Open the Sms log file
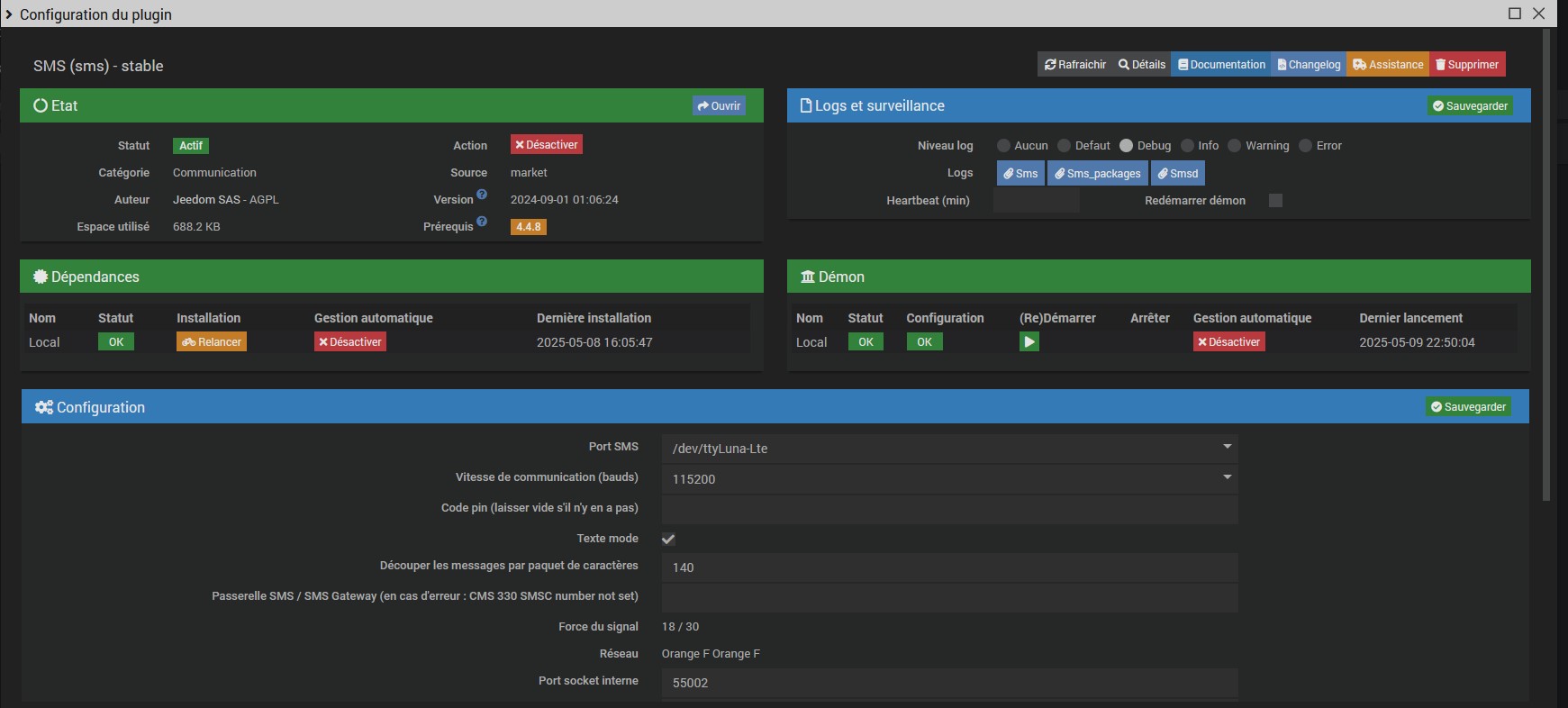Viewport: 1568px width, 708px height. 1020,173
